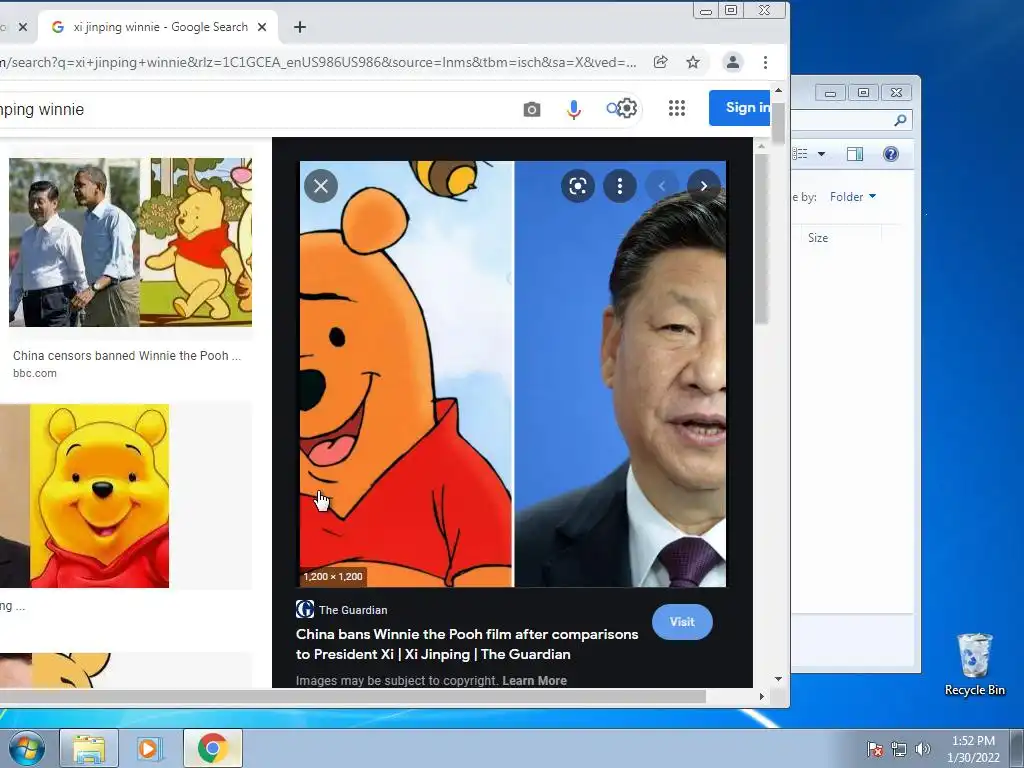Click the Chrome address bar URL
The width and height of the screenshot is (1024, 768).
click(318, 62)
